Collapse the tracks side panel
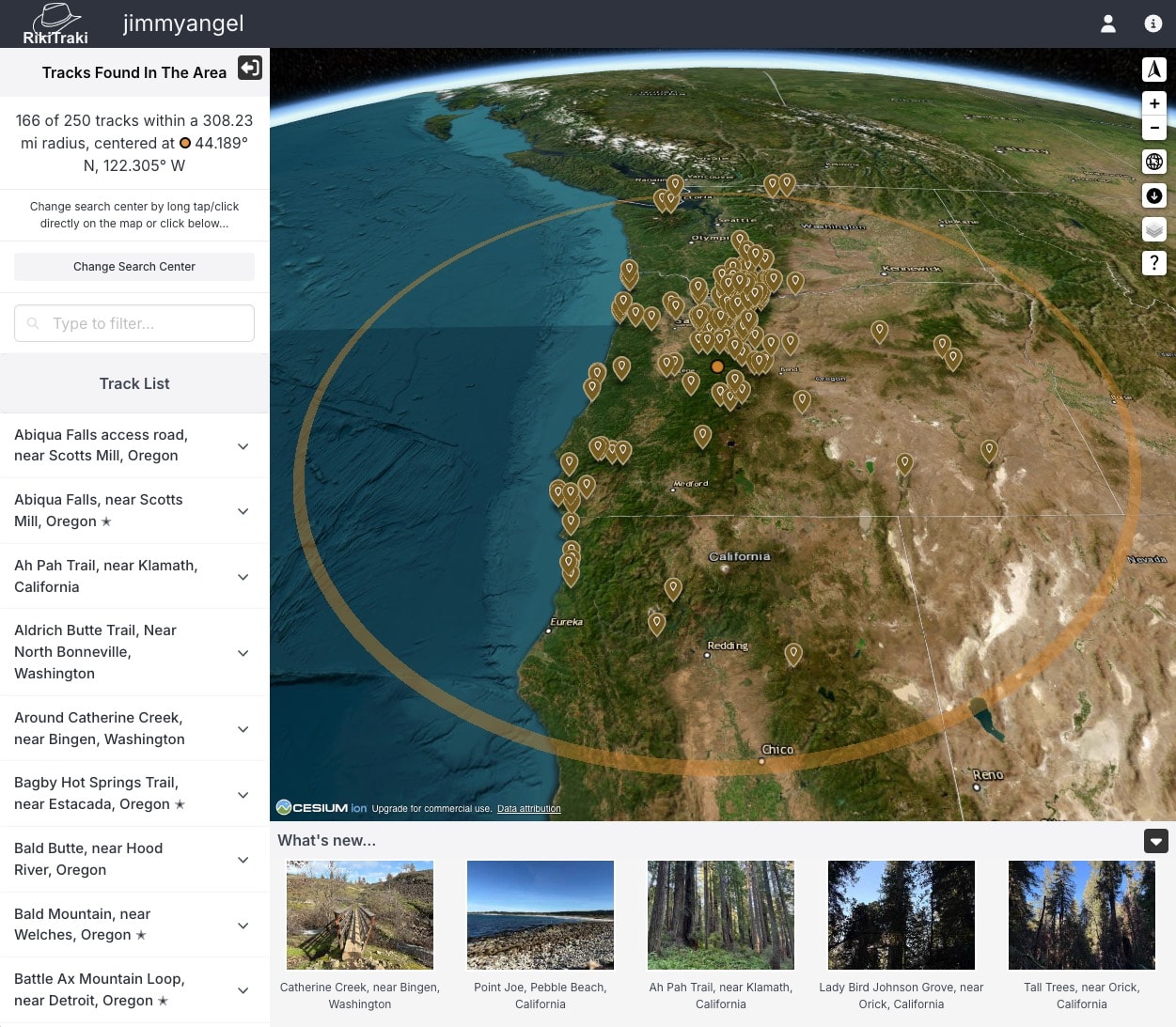Image resolution: width=1176 pixels, height=1027 pixels. 250,68
